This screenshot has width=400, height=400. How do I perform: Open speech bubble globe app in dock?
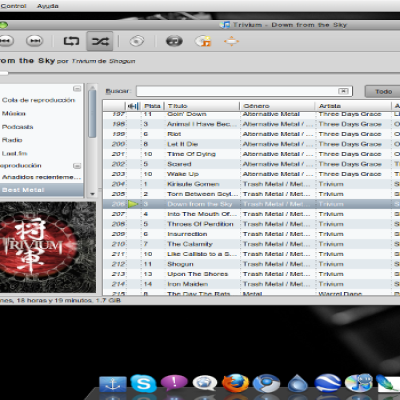click(205, 383)
